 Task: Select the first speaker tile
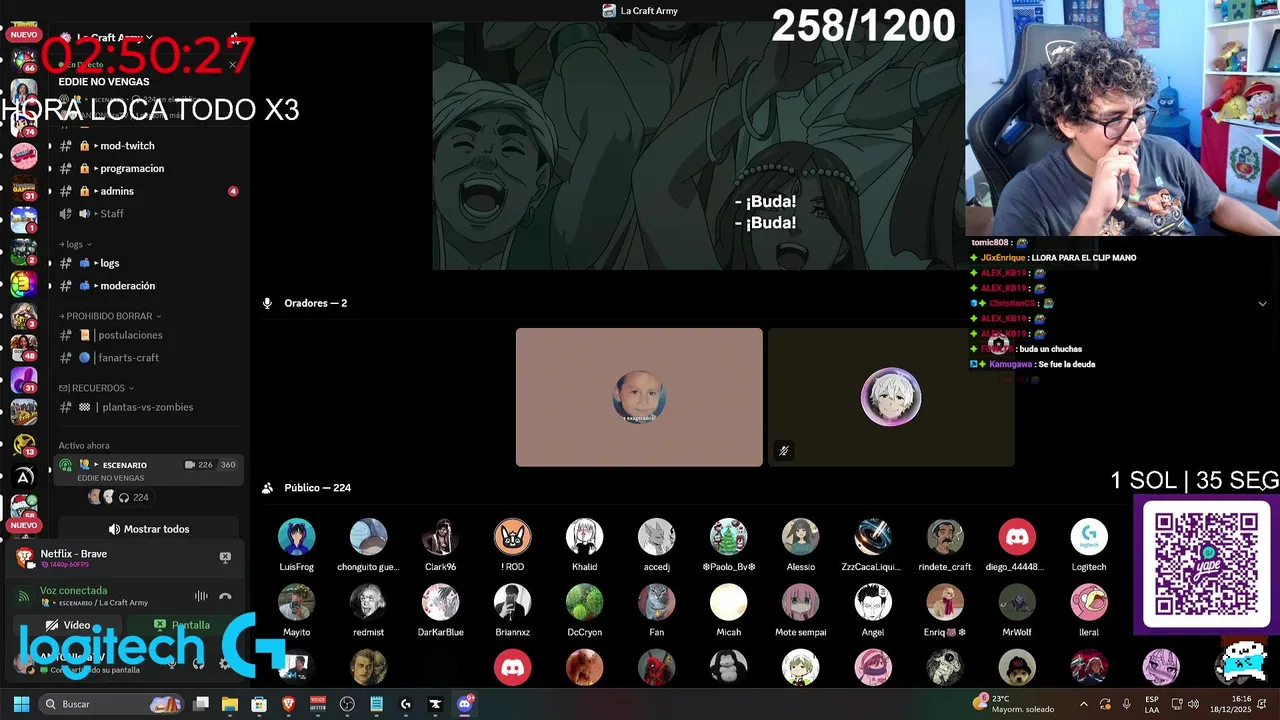click(x=639, y=397)
